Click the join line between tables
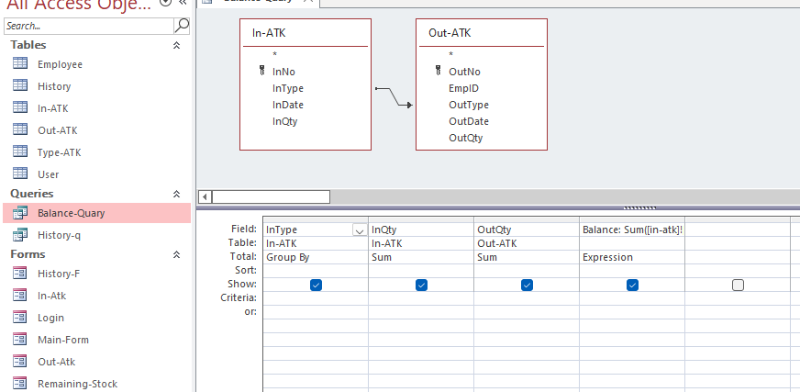The width and height of the screenshot is (800, 392). (393, 96)
